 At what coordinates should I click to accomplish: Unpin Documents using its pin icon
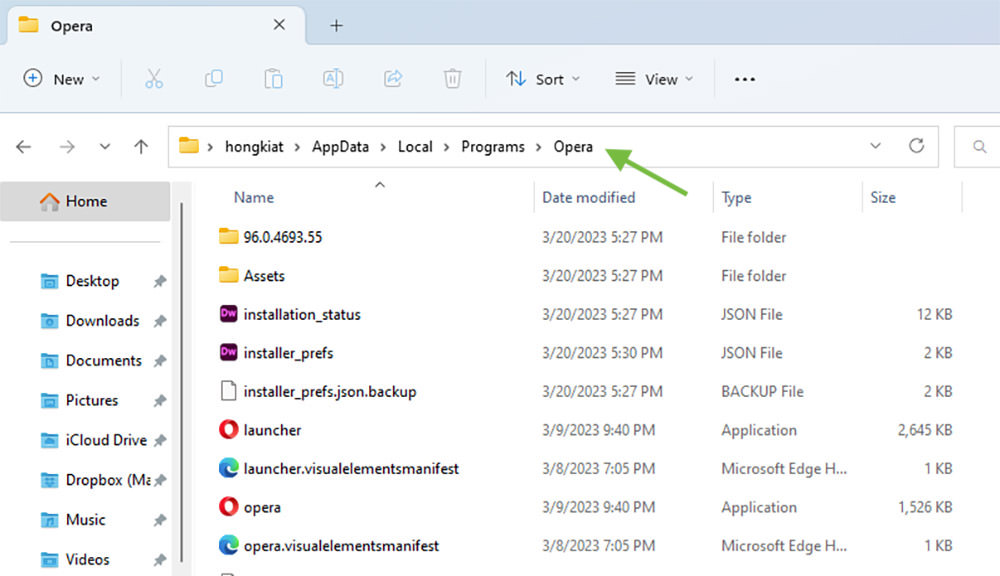tap(159, 361)
